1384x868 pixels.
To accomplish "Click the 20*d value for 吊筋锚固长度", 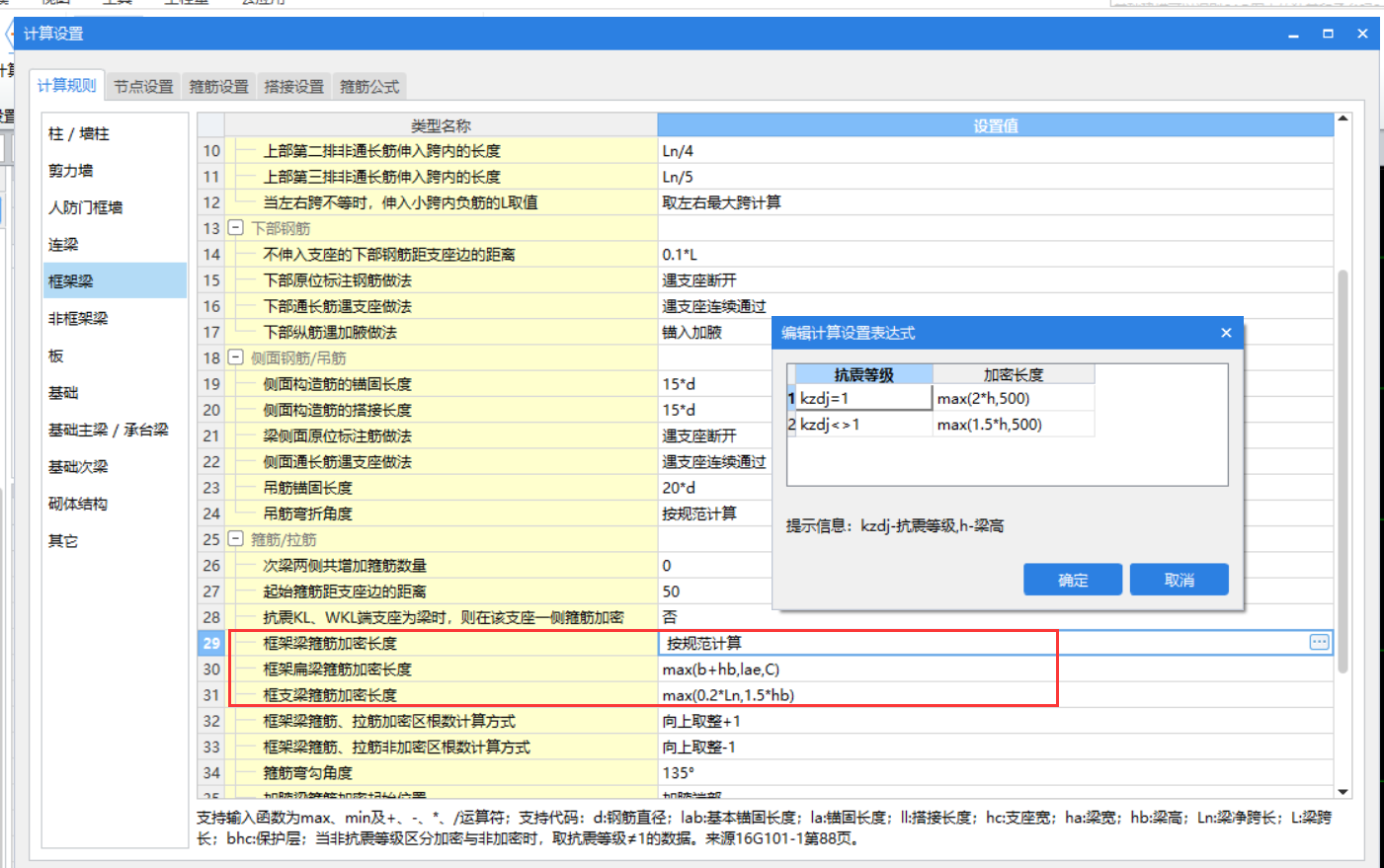I will [x=715, y=488].
